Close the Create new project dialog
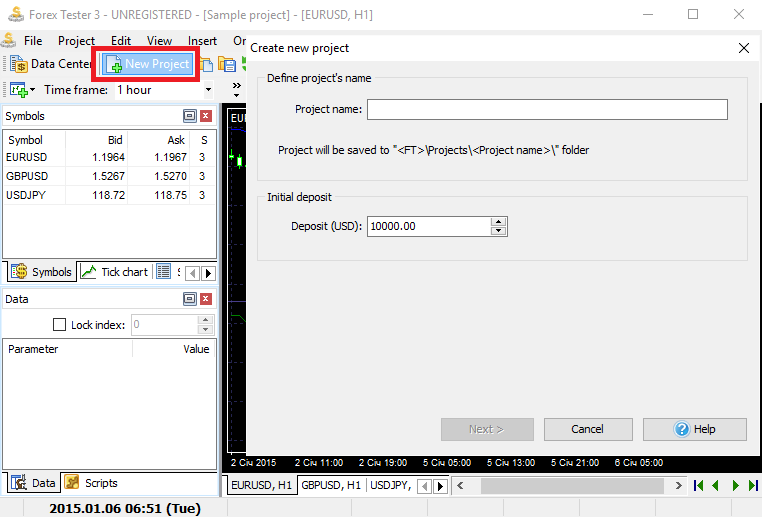Image resolution: width=762 pixels, height=517 pixels. 744,48
